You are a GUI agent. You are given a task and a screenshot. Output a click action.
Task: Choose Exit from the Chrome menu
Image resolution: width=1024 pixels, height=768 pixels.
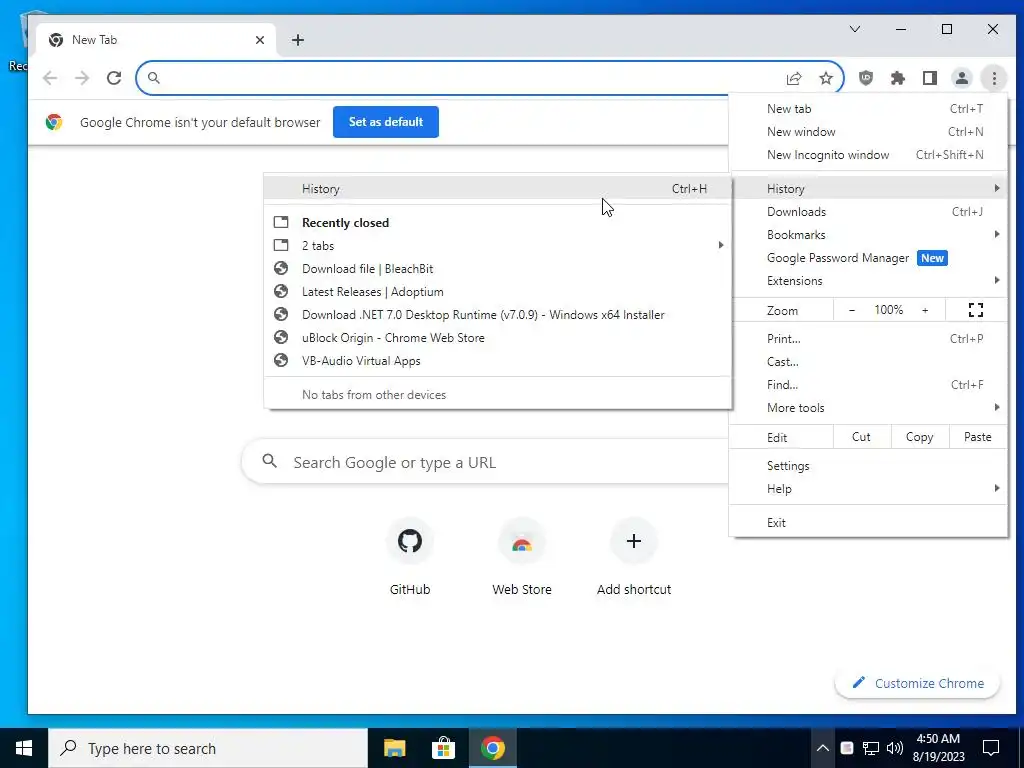point(869,522)
